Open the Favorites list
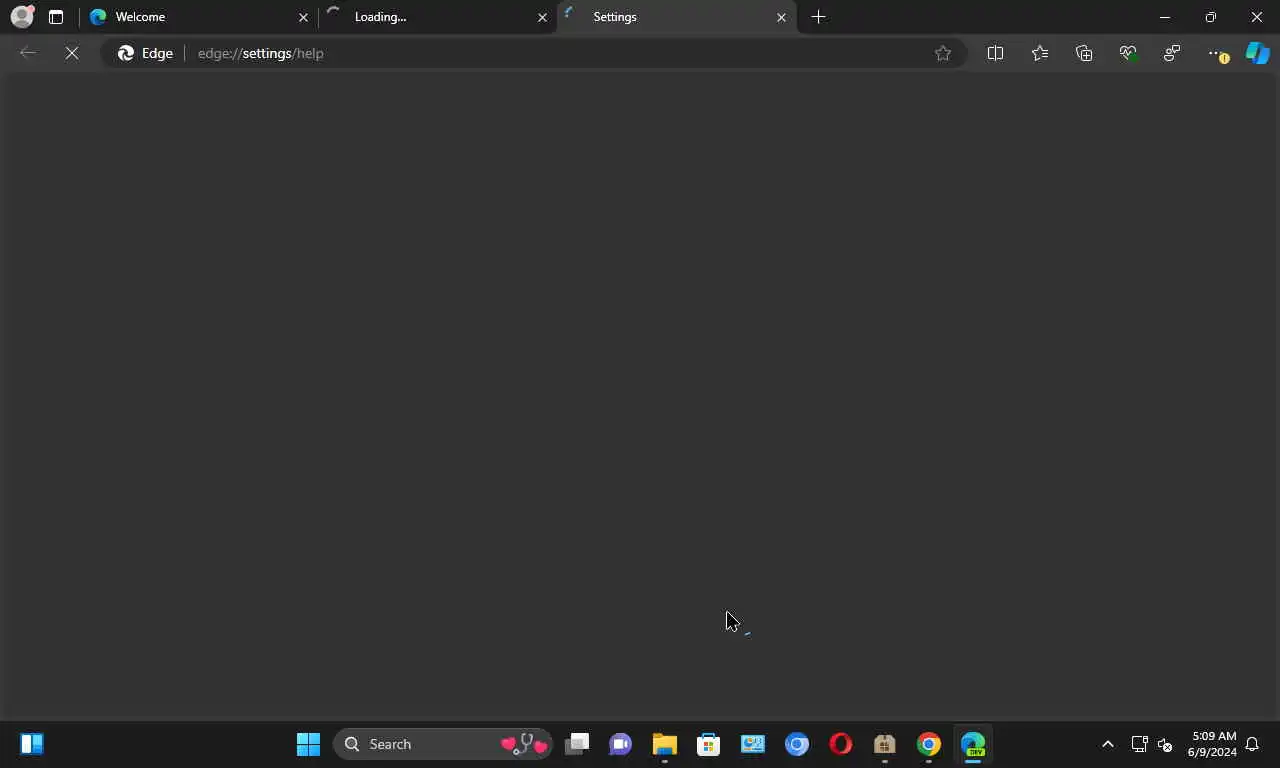Viewport: 1280px width, 768px height. [x=1040, y=53]
